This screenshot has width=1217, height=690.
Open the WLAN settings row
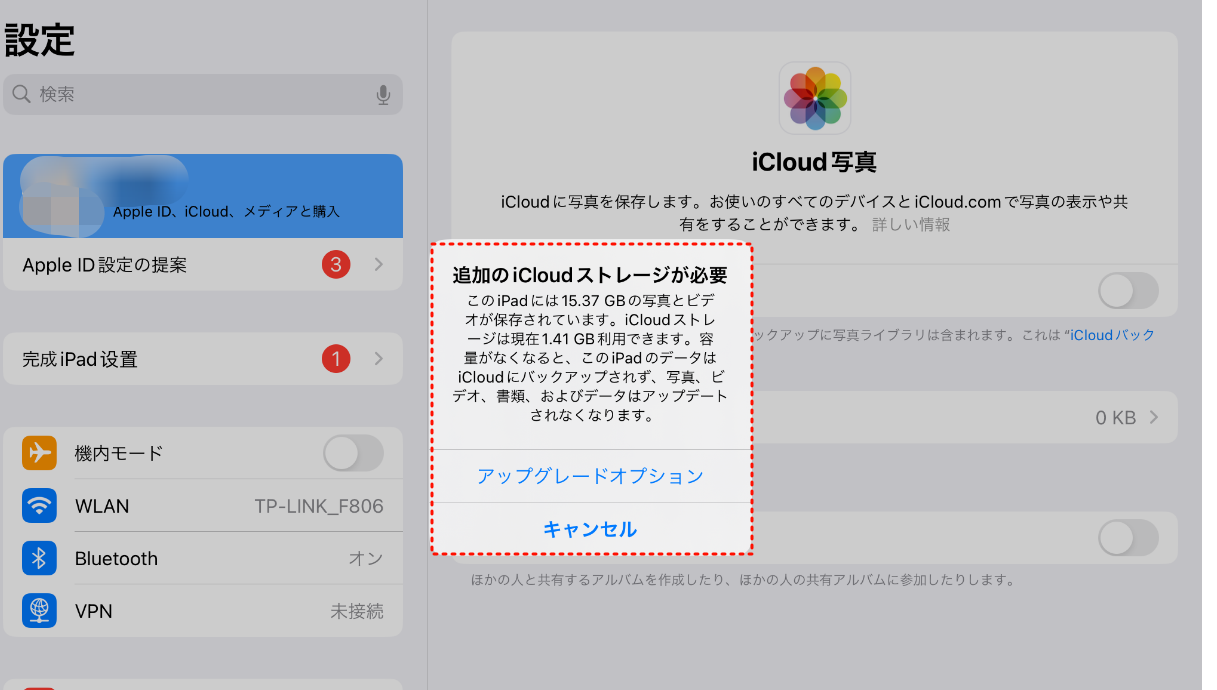pos(203,506)
